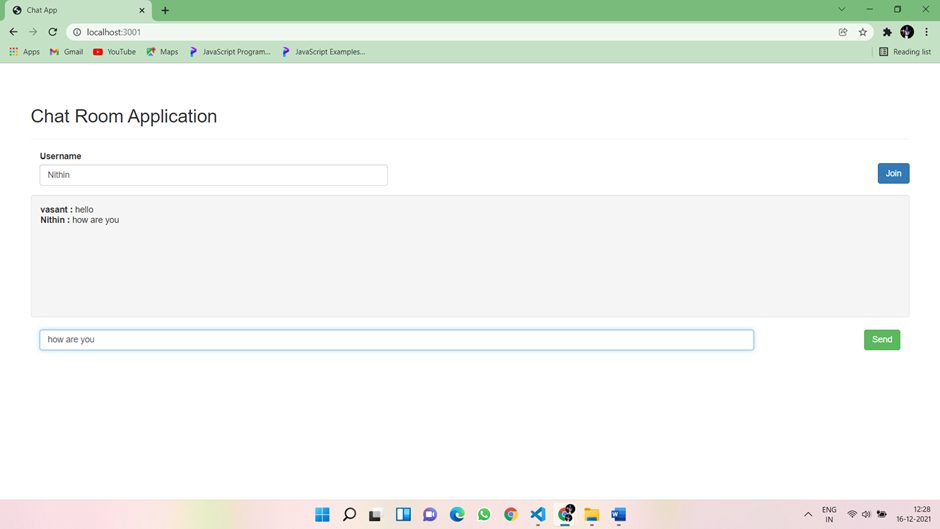Open Visual Studio Code from the taskbar
The width and height of the screenshot is (940, 529).
538,515
